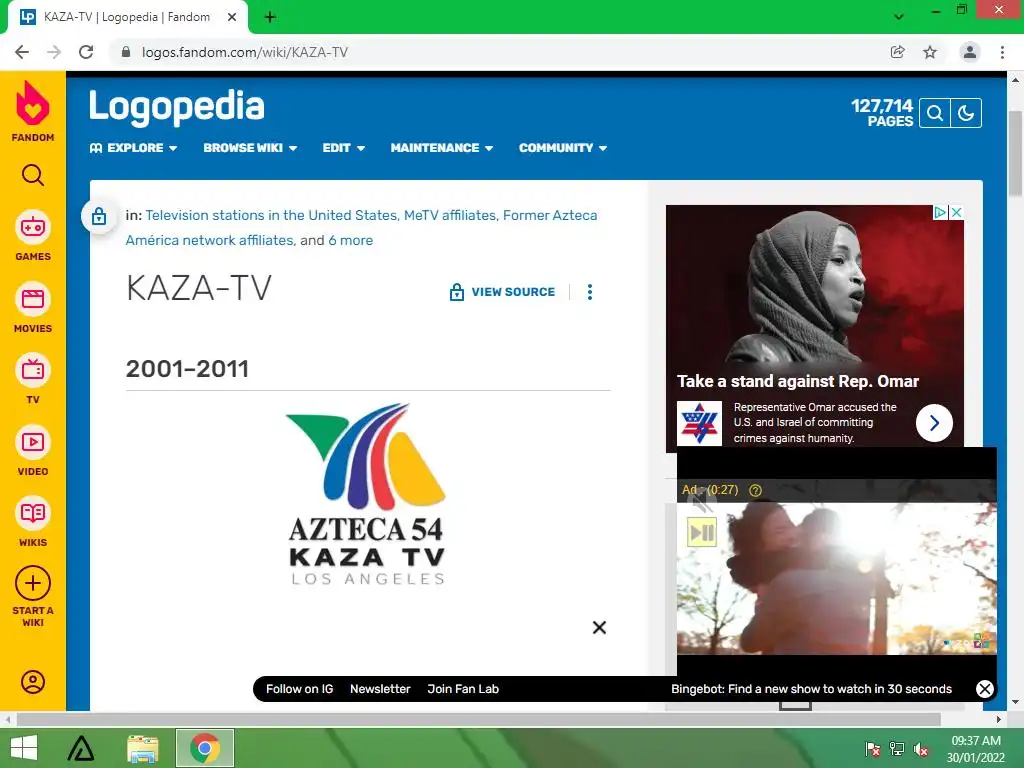Click the ad info question mark icon
1024x768 pixels.
pyautogui.click(x=756, y=490)
